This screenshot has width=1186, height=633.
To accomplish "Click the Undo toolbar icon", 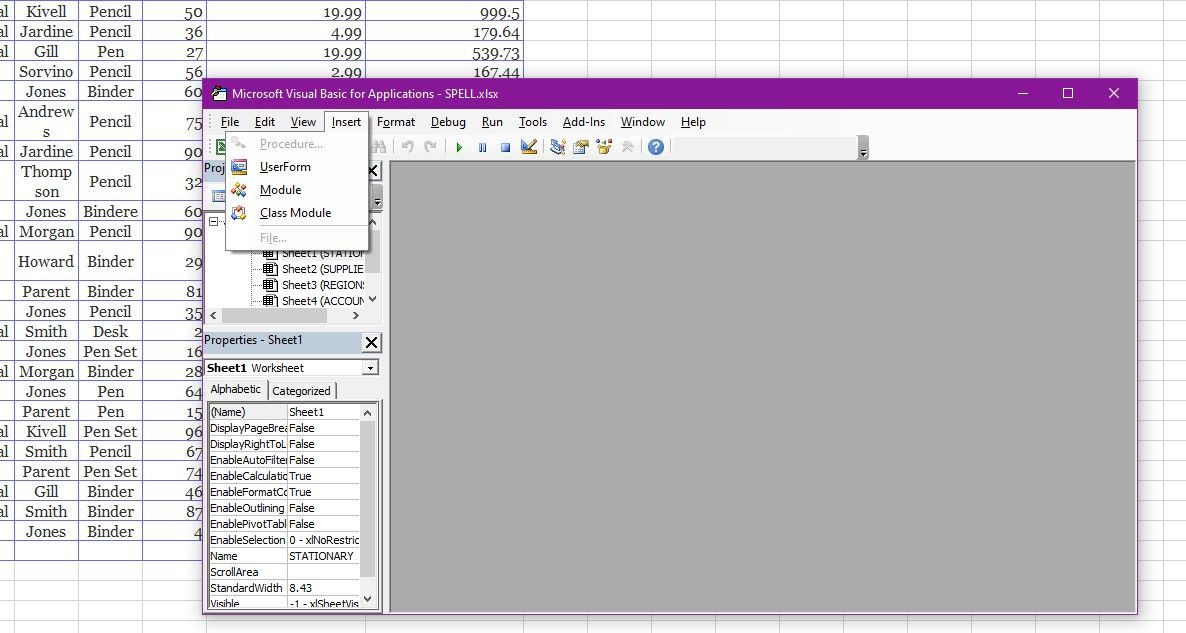I will pos(408,147).
